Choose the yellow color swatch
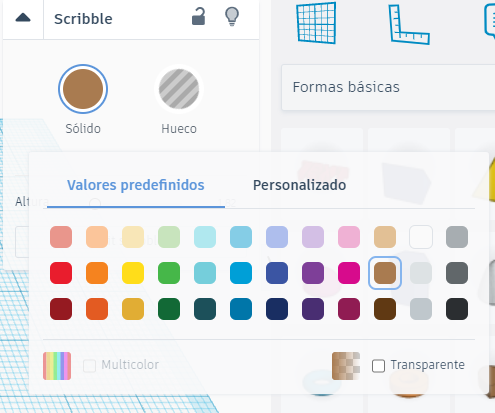The image size is (495, 413). coord(133,273)
